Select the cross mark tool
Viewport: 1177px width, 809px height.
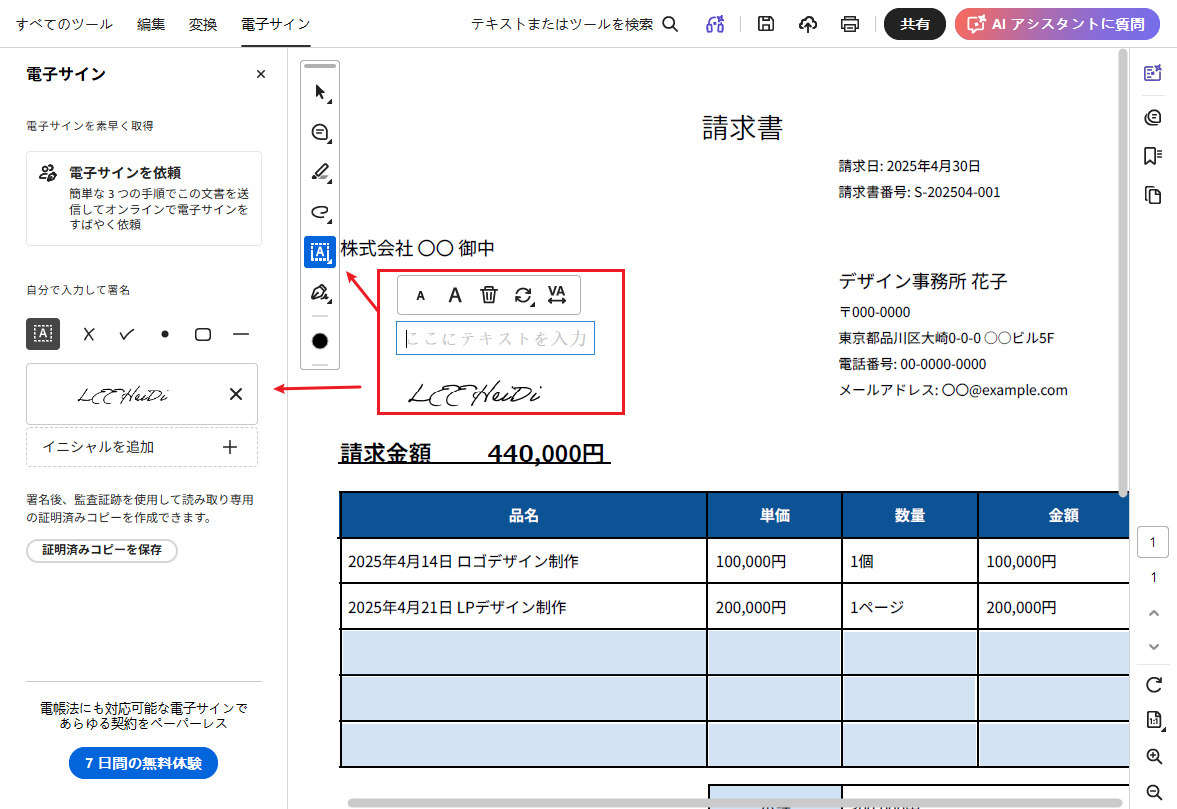coord(89,334)
